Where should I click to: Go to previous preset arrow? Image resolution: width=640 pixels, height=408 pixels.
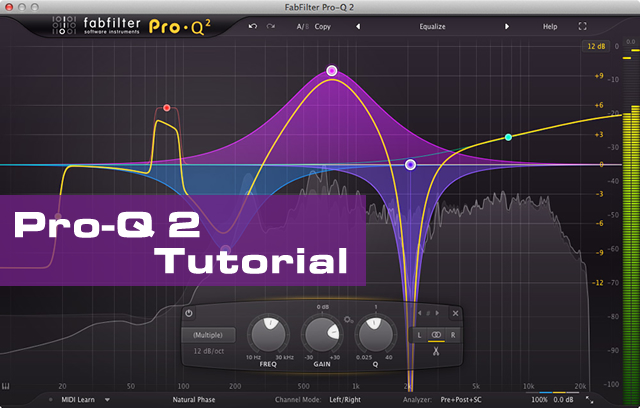click(x=358, y=27)
